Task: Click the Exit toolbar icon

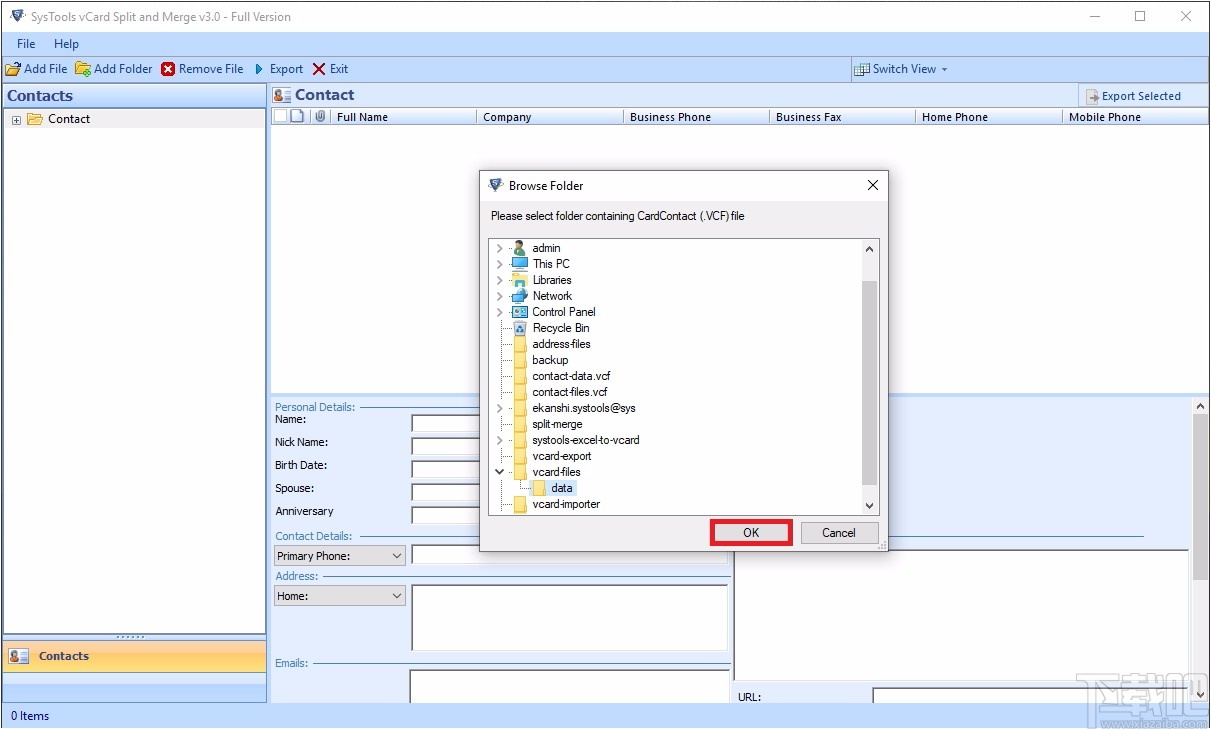Action: click(318, 69)
